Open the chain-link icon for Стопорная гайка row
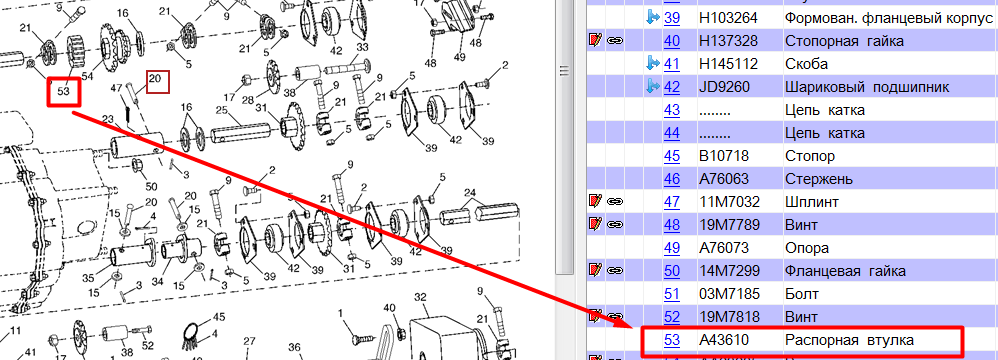This screenshot has height=360, width=998. click(x=615, y=41)
